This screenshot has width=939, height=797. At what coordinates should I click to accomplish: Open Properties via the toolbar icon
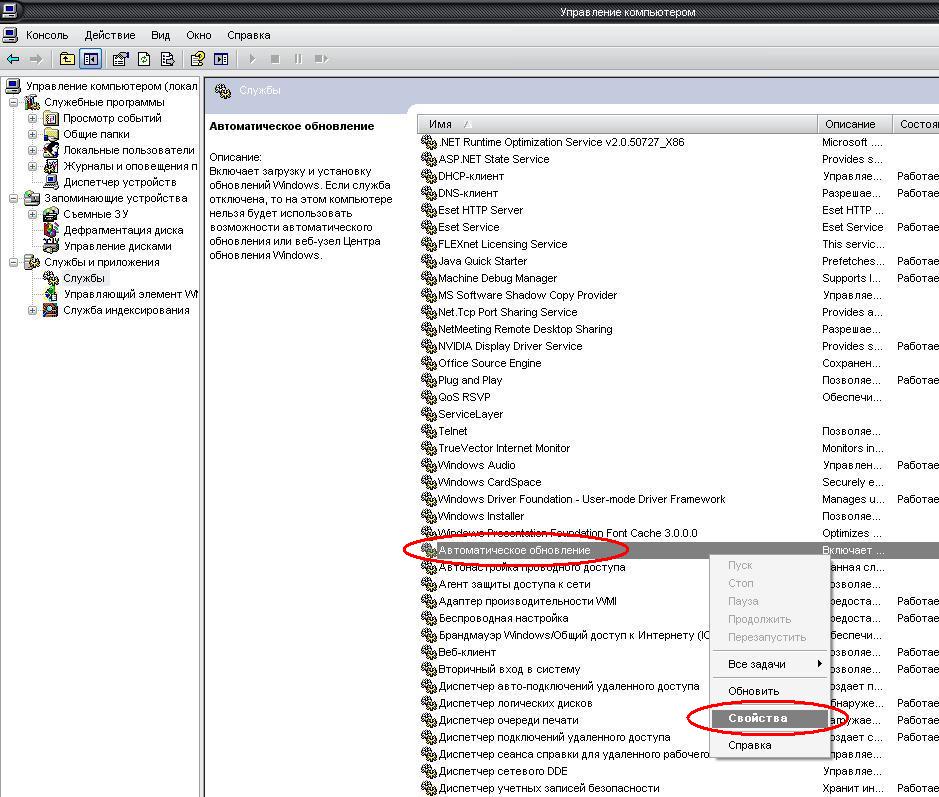click(120, 59)
